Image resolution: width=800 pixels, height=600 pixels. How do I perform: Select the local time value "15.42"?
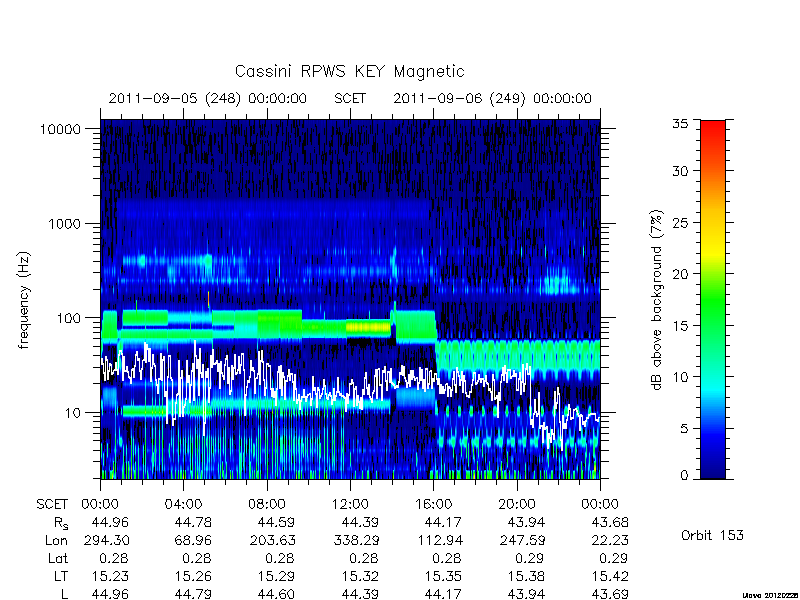pos(610,576)
